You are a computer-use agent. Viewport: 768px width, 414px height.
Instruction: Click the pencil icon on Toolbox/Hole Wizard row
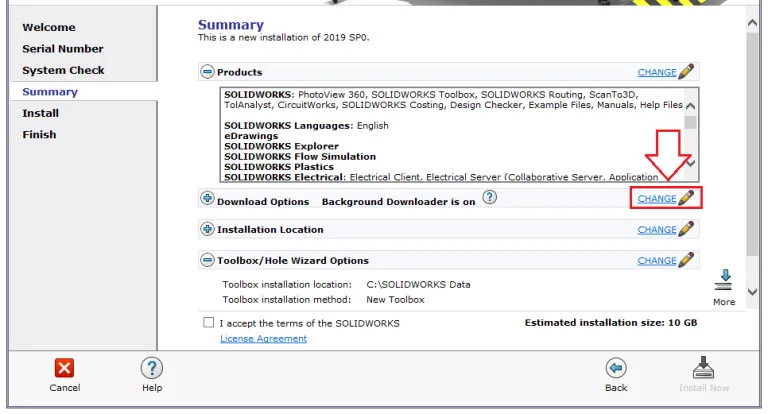[686, 260]
